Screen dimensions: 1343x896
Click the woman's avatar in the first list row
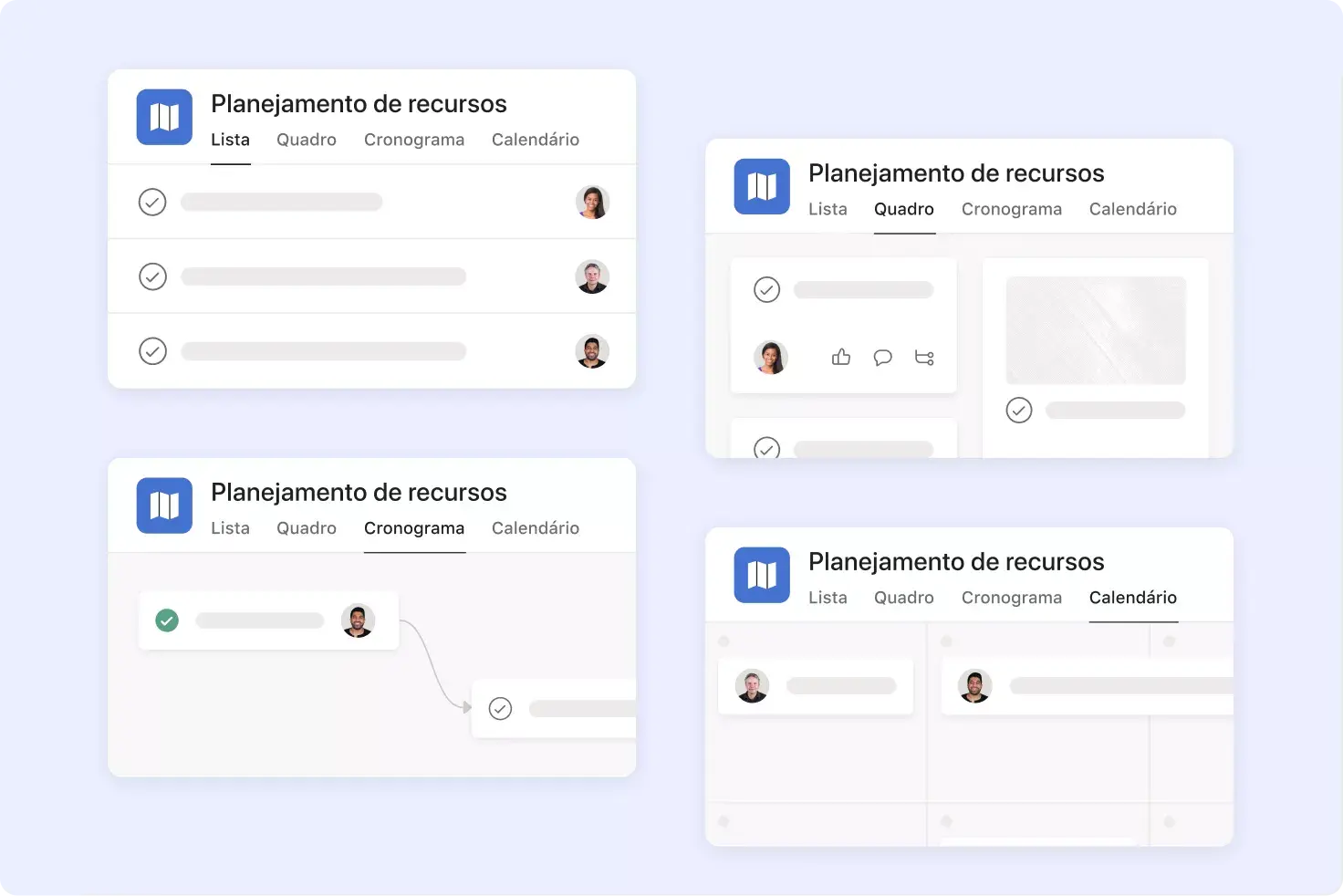pos(592,202)
